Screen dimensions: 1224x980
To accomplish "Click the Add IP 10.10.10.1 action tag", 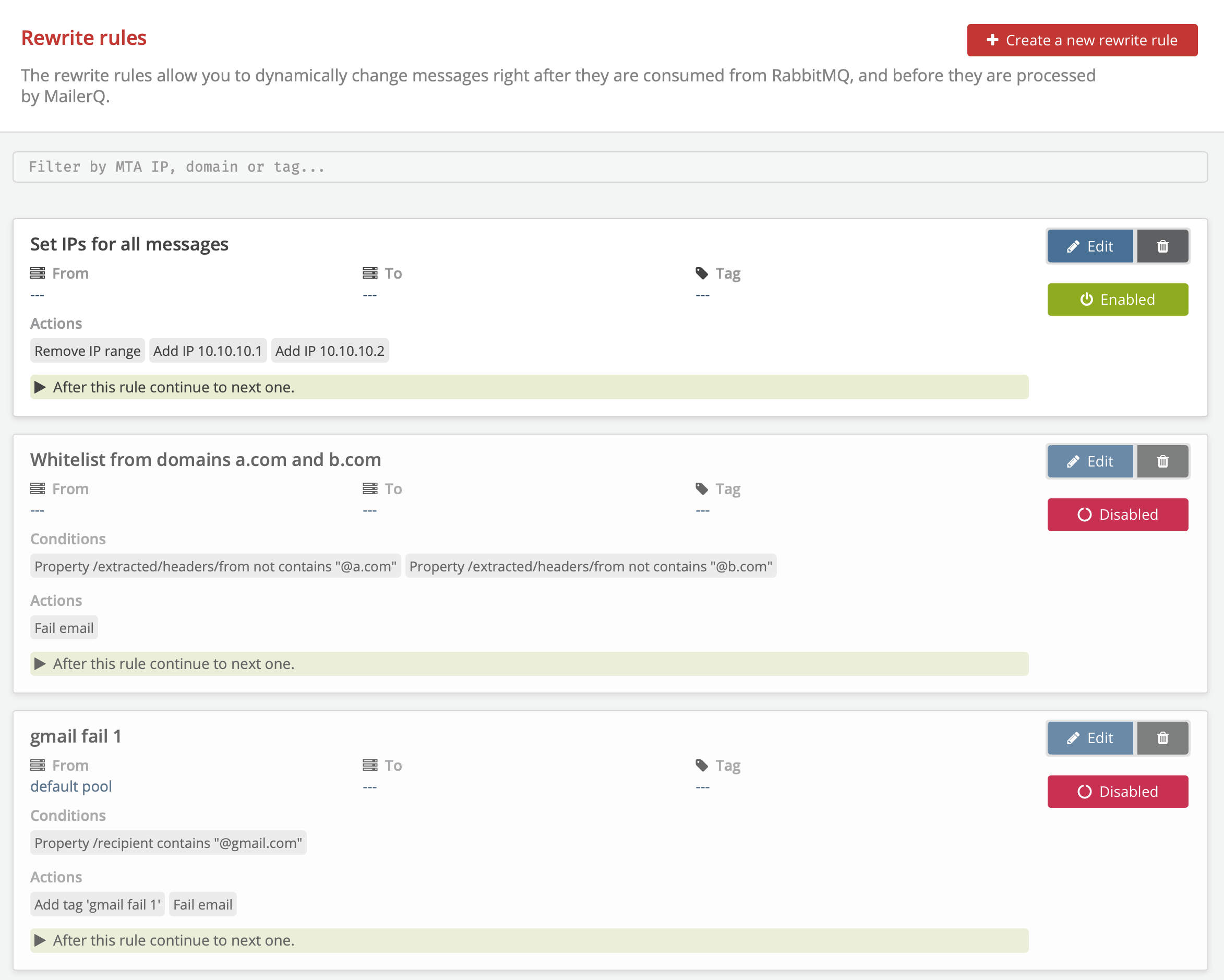I will click(207, 351).
